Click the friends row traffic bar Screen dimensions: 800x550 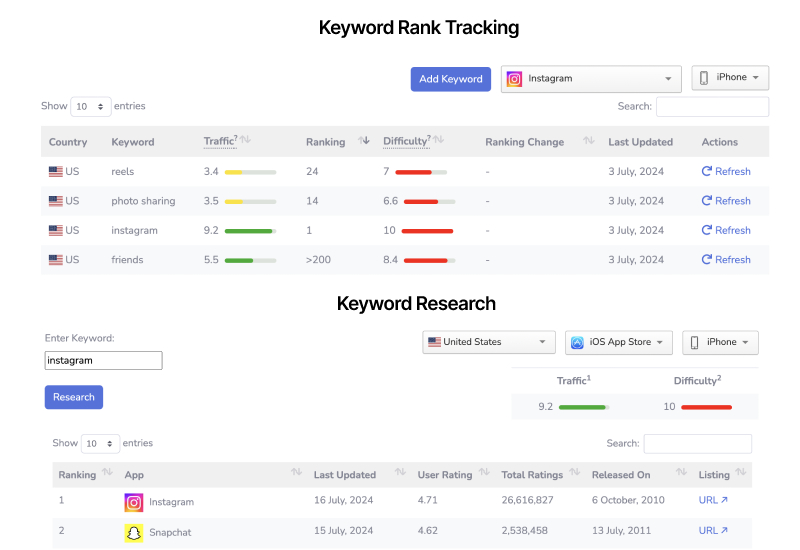click(251, 261)
